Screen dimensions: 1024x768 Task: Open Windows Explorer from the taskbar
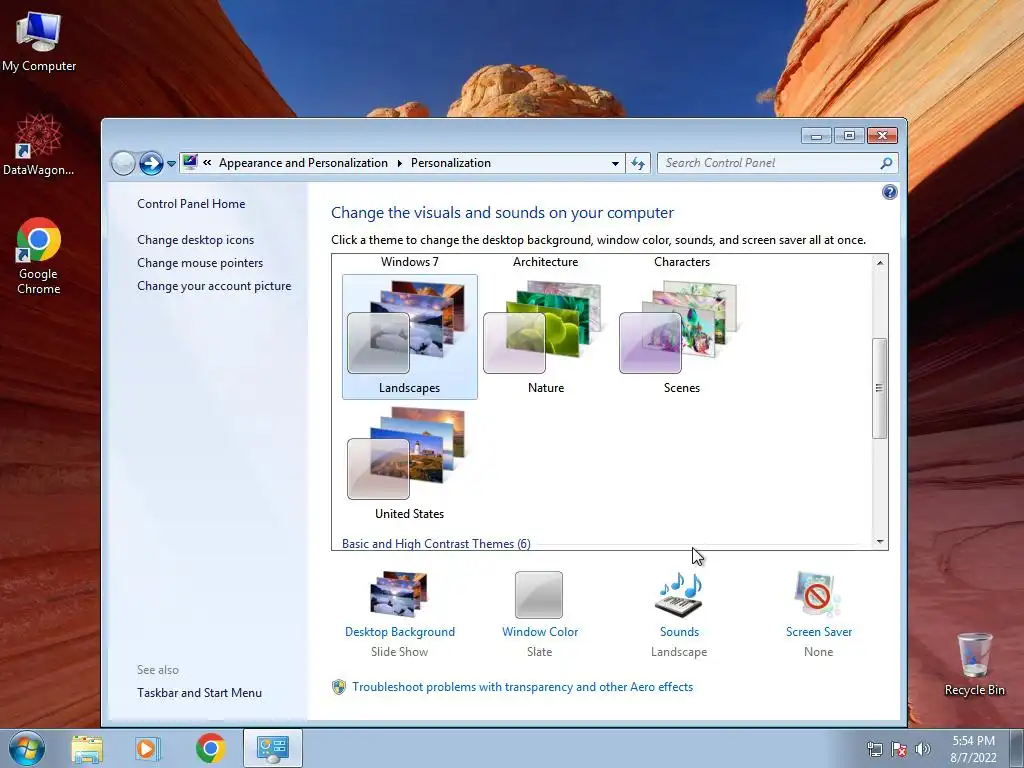pos(87,748)
